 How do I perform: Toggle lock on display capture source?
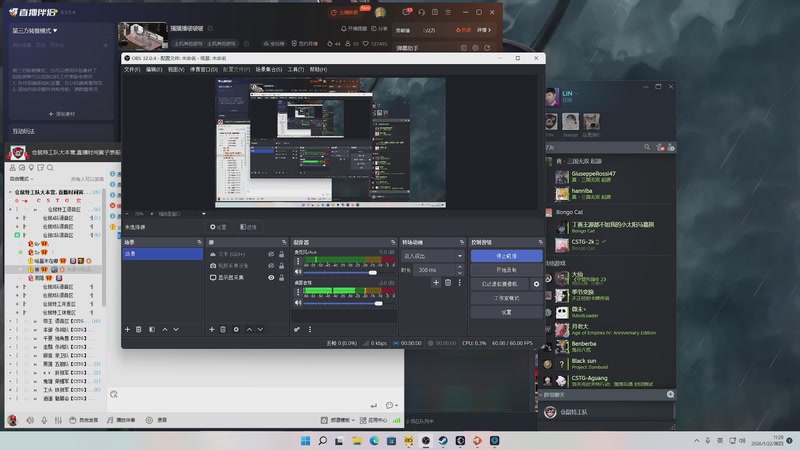281,278
